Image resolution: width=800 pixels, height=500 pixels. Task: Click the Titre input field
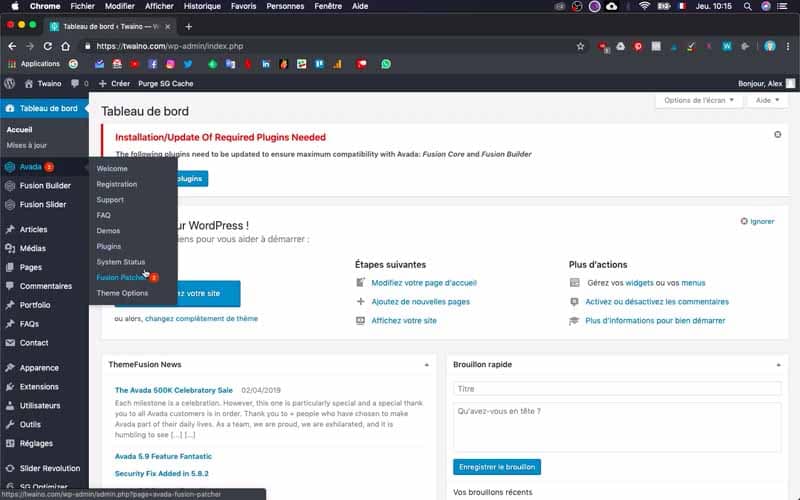(x=617, y=389)
